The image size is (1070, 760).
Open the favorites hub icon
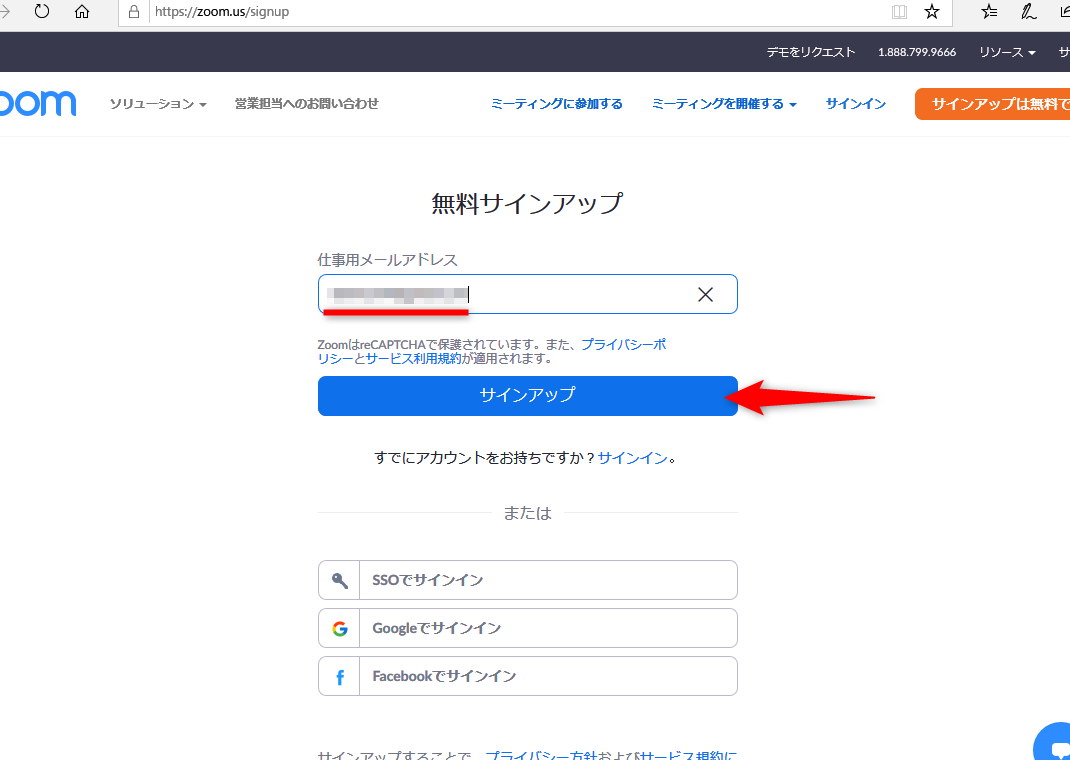tap(989, 12)
